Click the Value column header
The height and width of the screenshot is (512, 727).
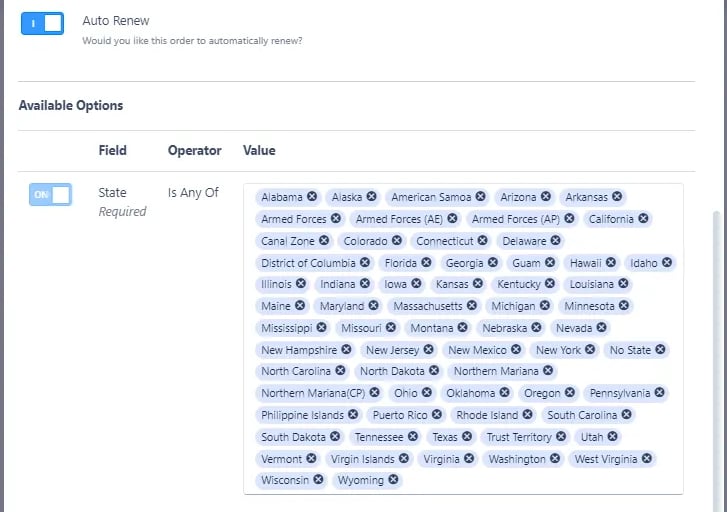(x=259, y=151)
